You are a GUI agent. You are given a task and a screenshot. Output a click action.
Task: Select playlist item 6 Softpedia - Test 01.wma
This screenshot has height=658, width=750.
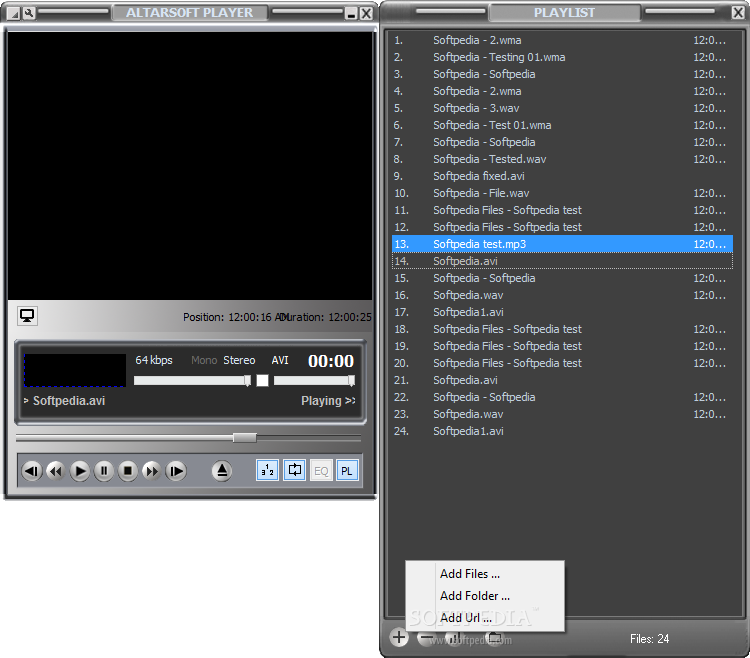(x=562, y=125)
